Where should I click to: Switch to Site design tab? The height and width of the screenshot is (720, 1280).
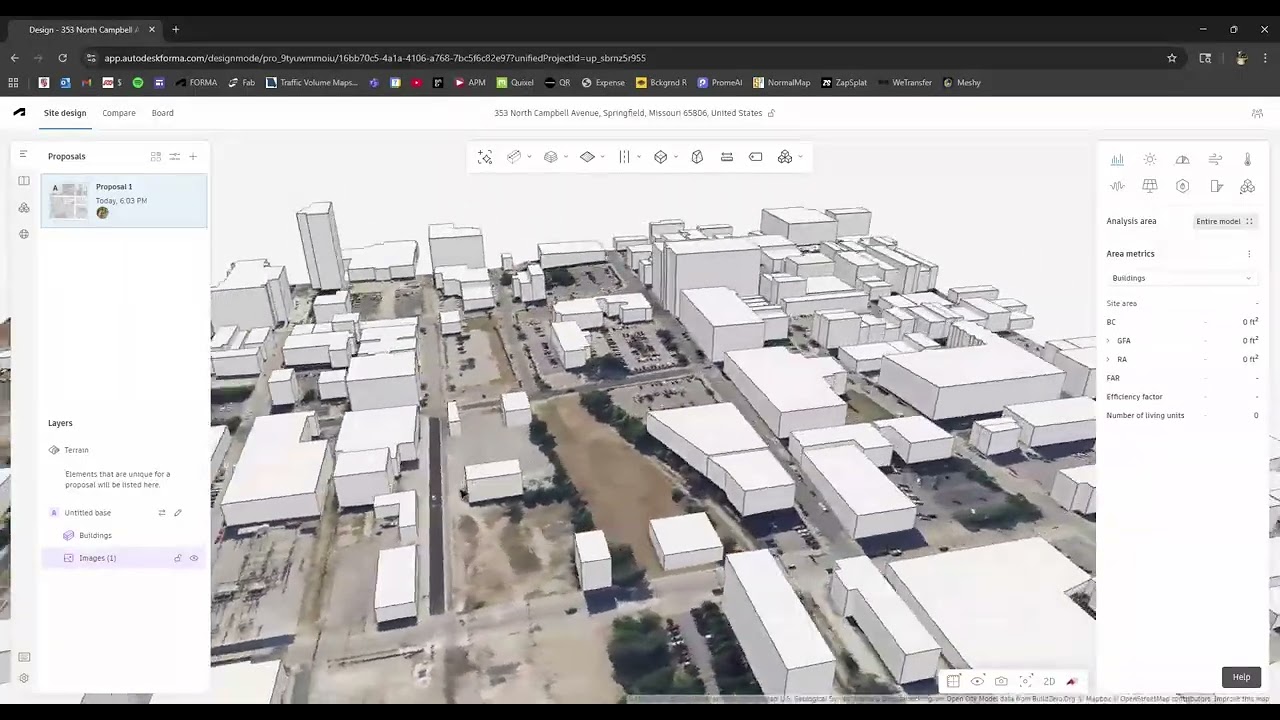pos(65,113)
